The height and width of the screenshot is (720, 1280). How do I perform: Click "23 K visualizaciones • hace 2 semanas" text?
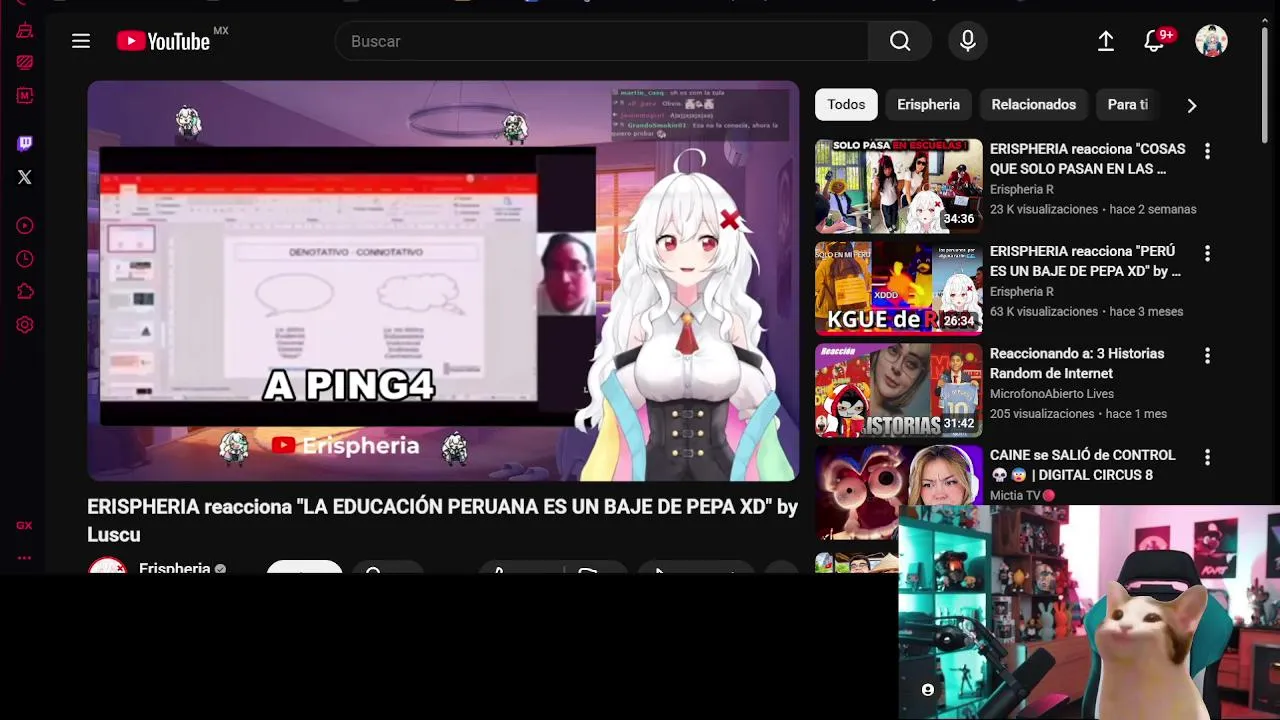(1093, 209)
